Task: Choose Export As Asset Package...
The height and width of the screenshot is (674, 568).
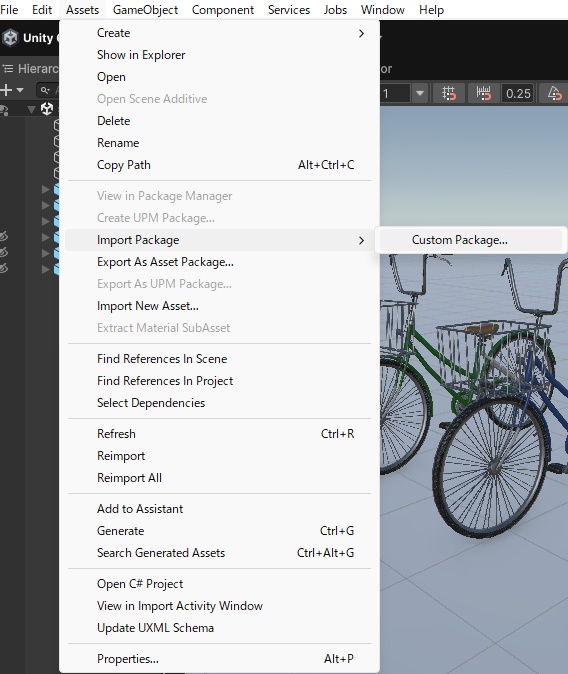Action: 219,262
